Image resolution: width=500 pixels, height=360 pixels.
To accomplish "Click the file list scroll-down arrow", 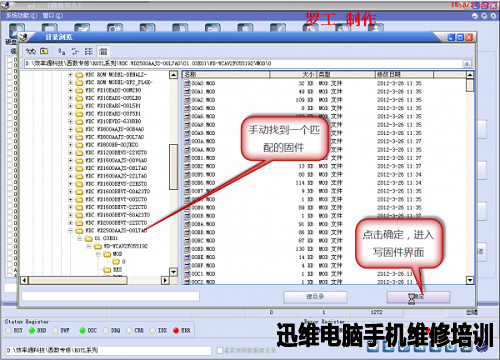I will pyautogui.click(x=470, y=280).
